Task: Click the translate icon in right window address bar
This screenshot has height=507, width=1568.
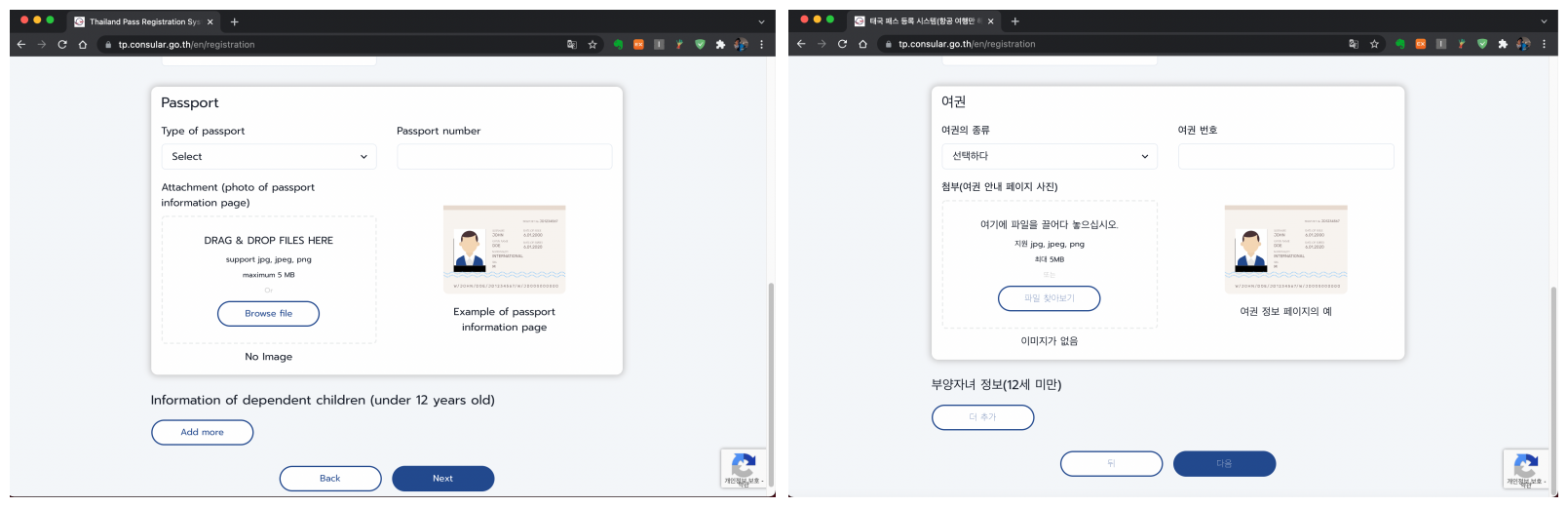Action: click(x=1354, y=44)
